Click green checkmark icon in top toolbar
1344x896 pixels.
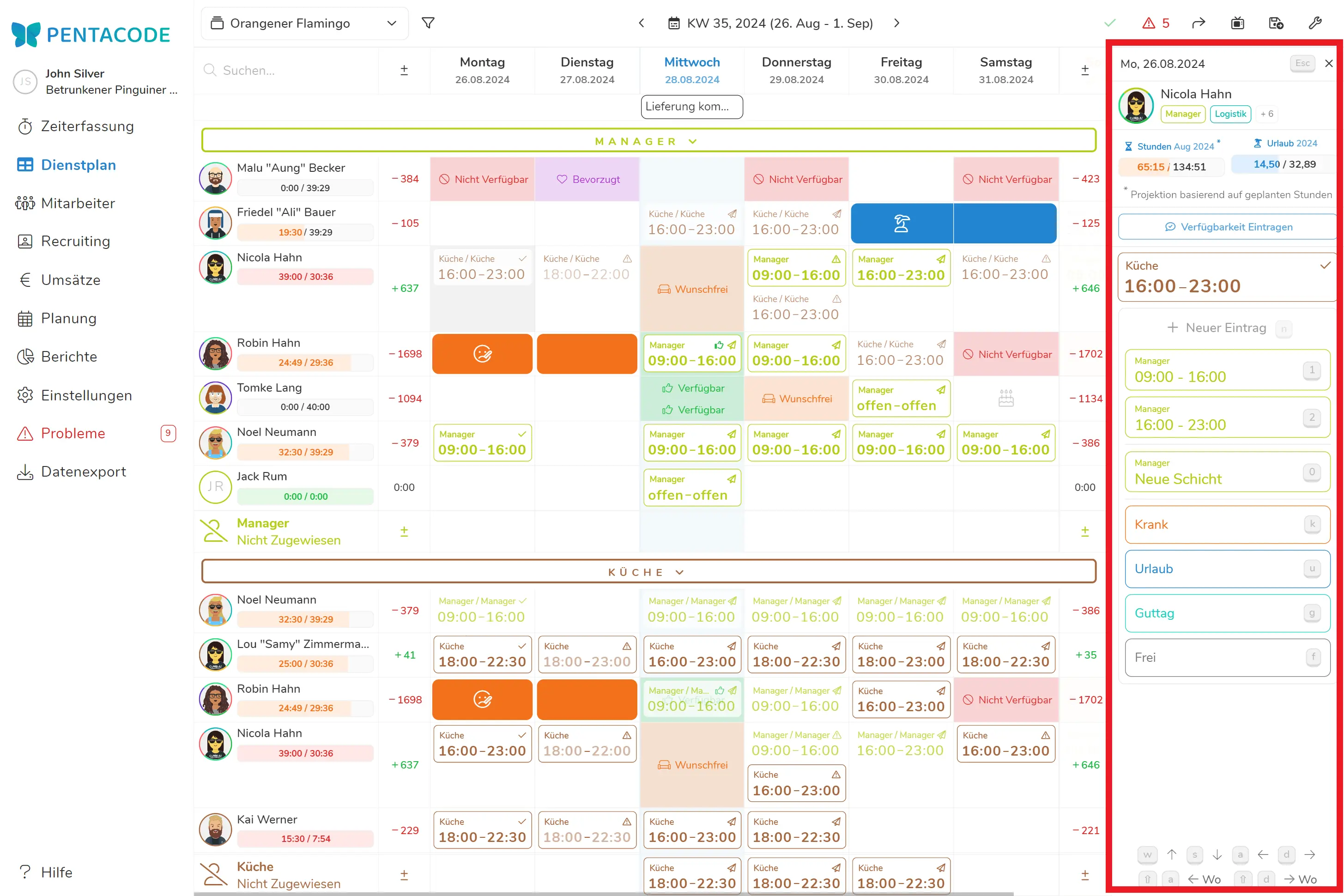1110,23
